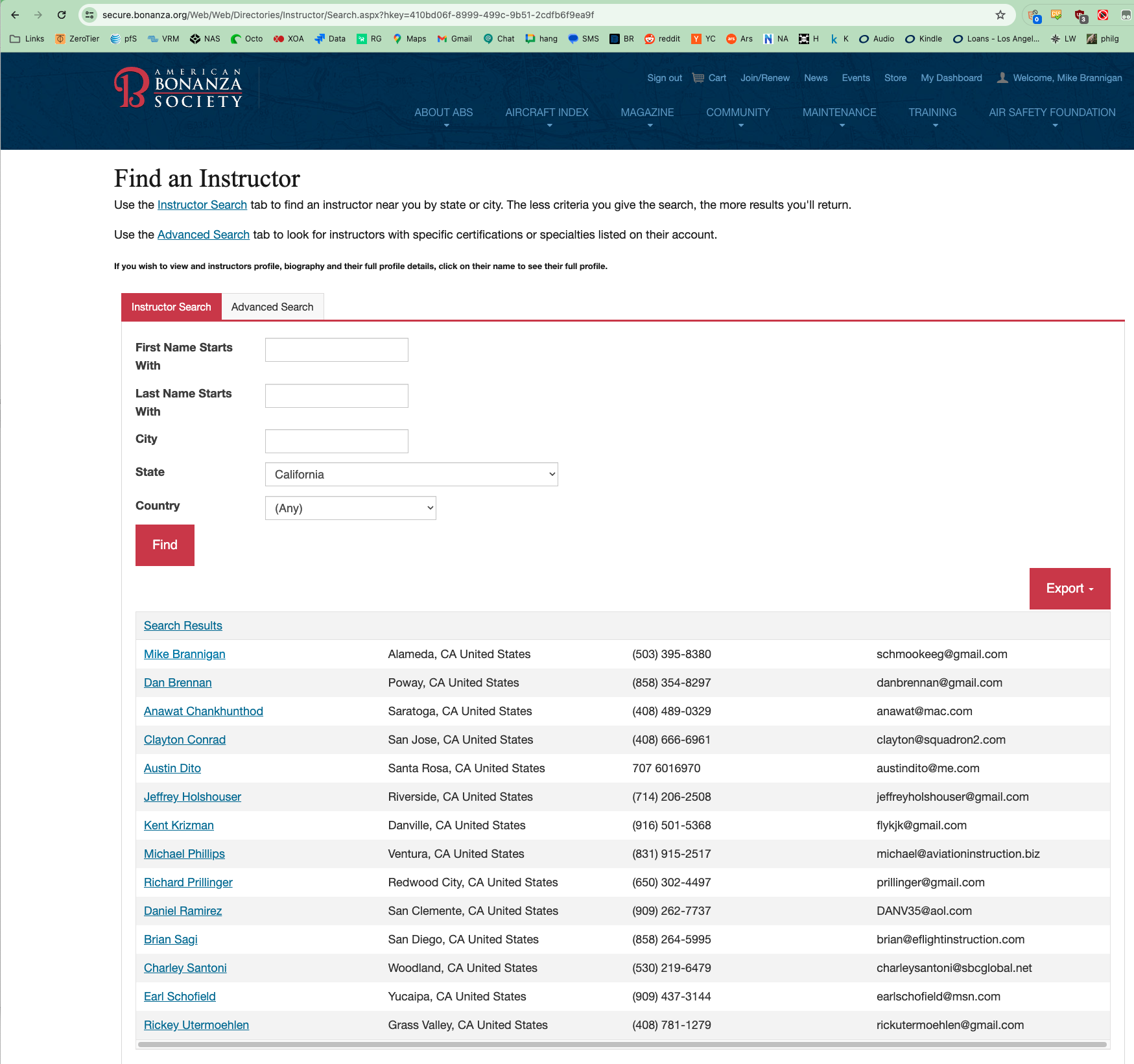Open the Links bookmarks folder

[x=27, y=39]
